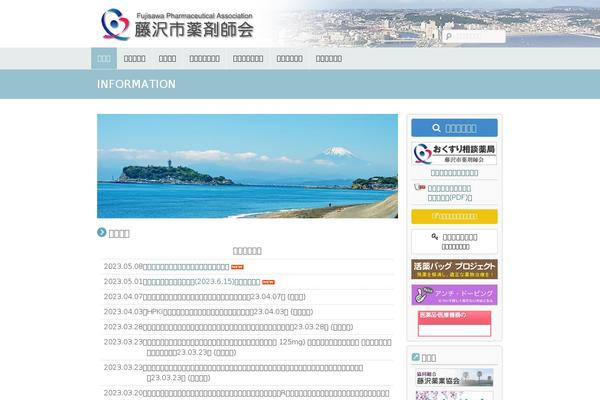This screenshot has height=400, width=600.
Task: Focus the header search input field
Action: (474, 36)
